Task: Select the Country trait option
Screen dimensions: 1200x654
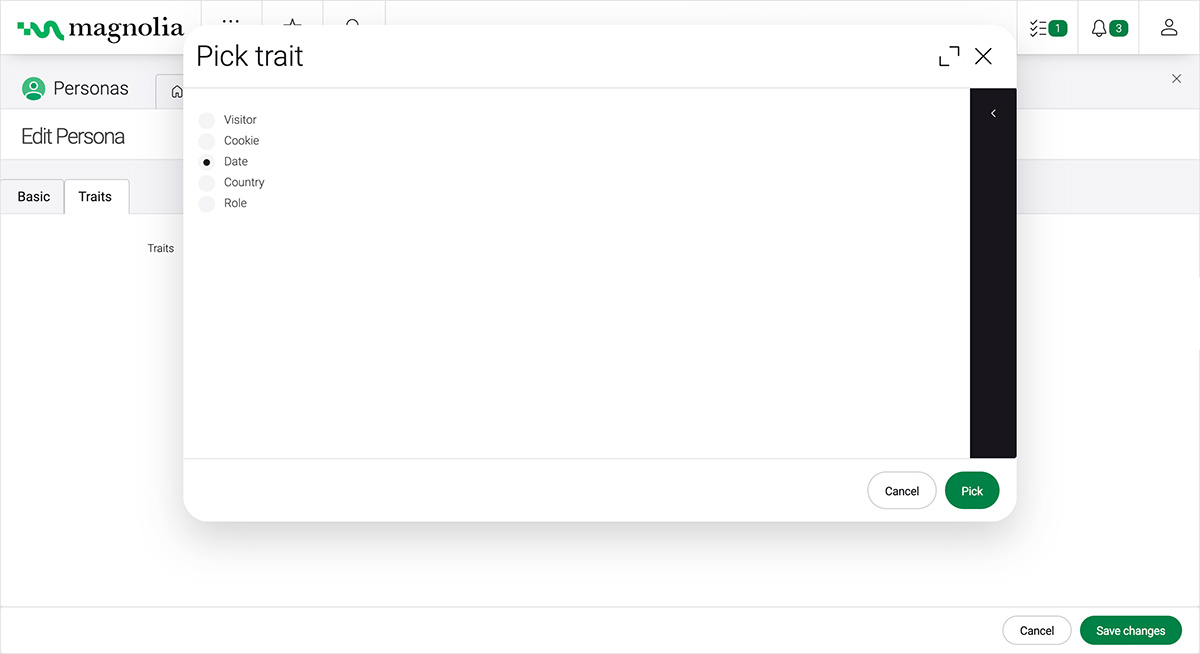Action: 207,183
